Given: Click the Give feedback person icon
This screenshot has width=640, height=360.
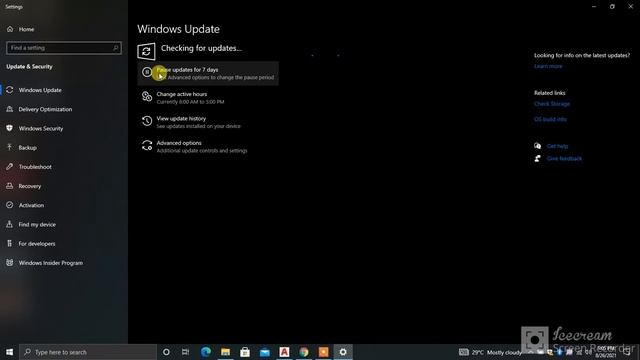Looking at the screenshot, I should pos(538,158).
